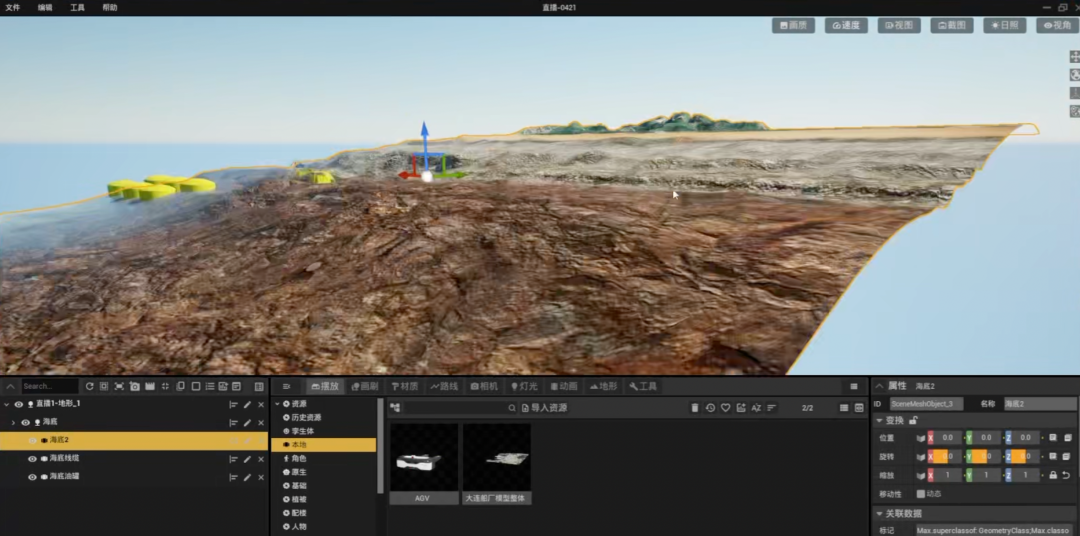This screenshot has height=536, width=1080.
Task: Click the align icon on 海底 row
Action: [x=233, y=422]
